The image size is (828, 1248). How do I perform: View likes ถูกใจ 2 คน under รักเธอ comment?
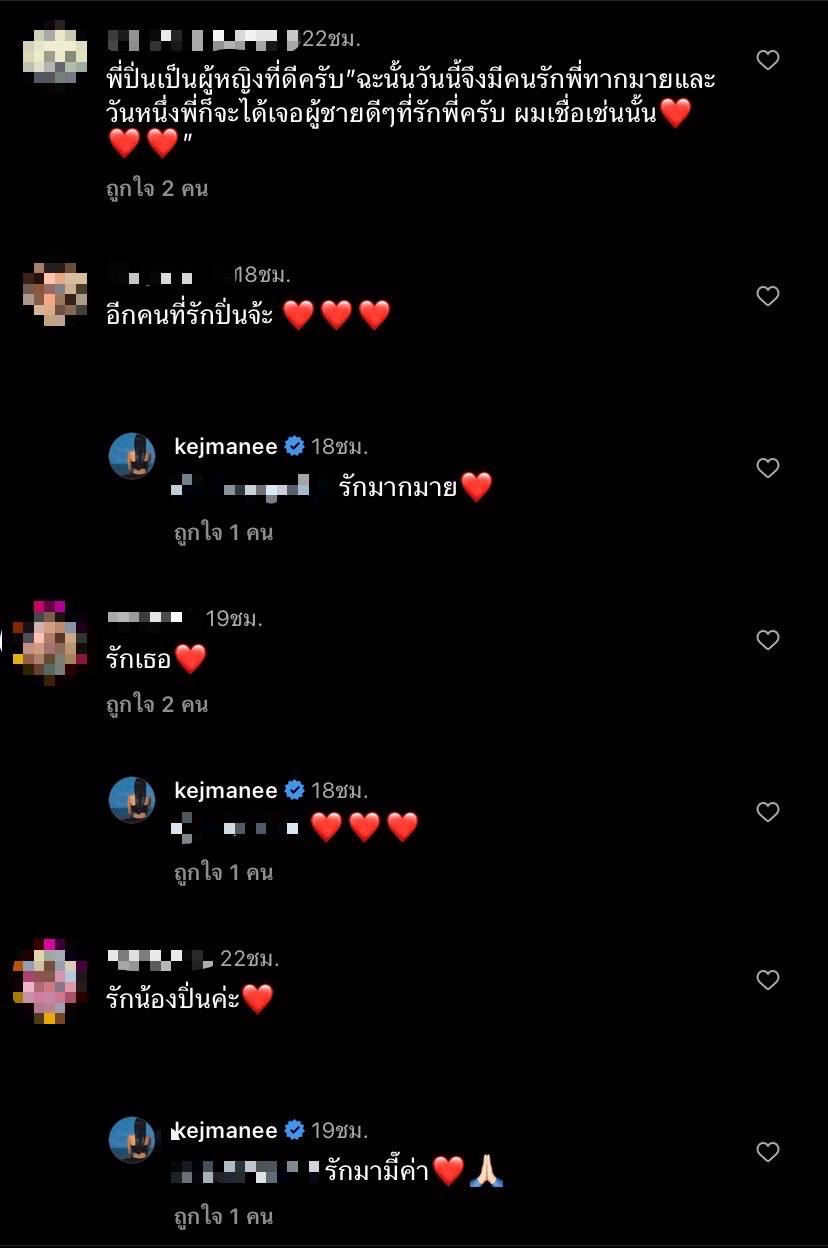click(x=157, y=704)
